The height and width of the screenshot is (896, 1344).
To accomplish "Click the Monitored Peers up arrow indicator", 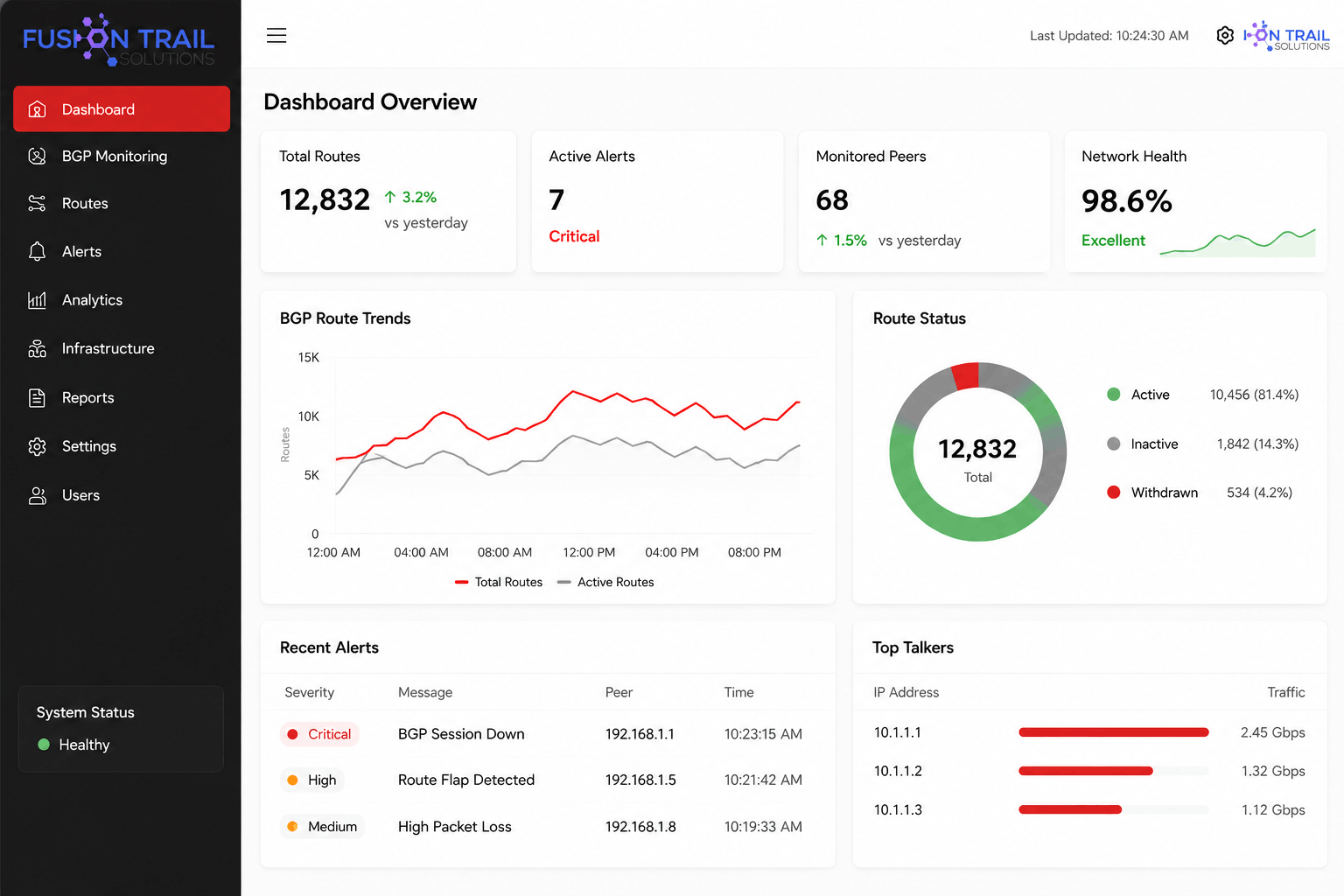I will click(x=822, y=240).
